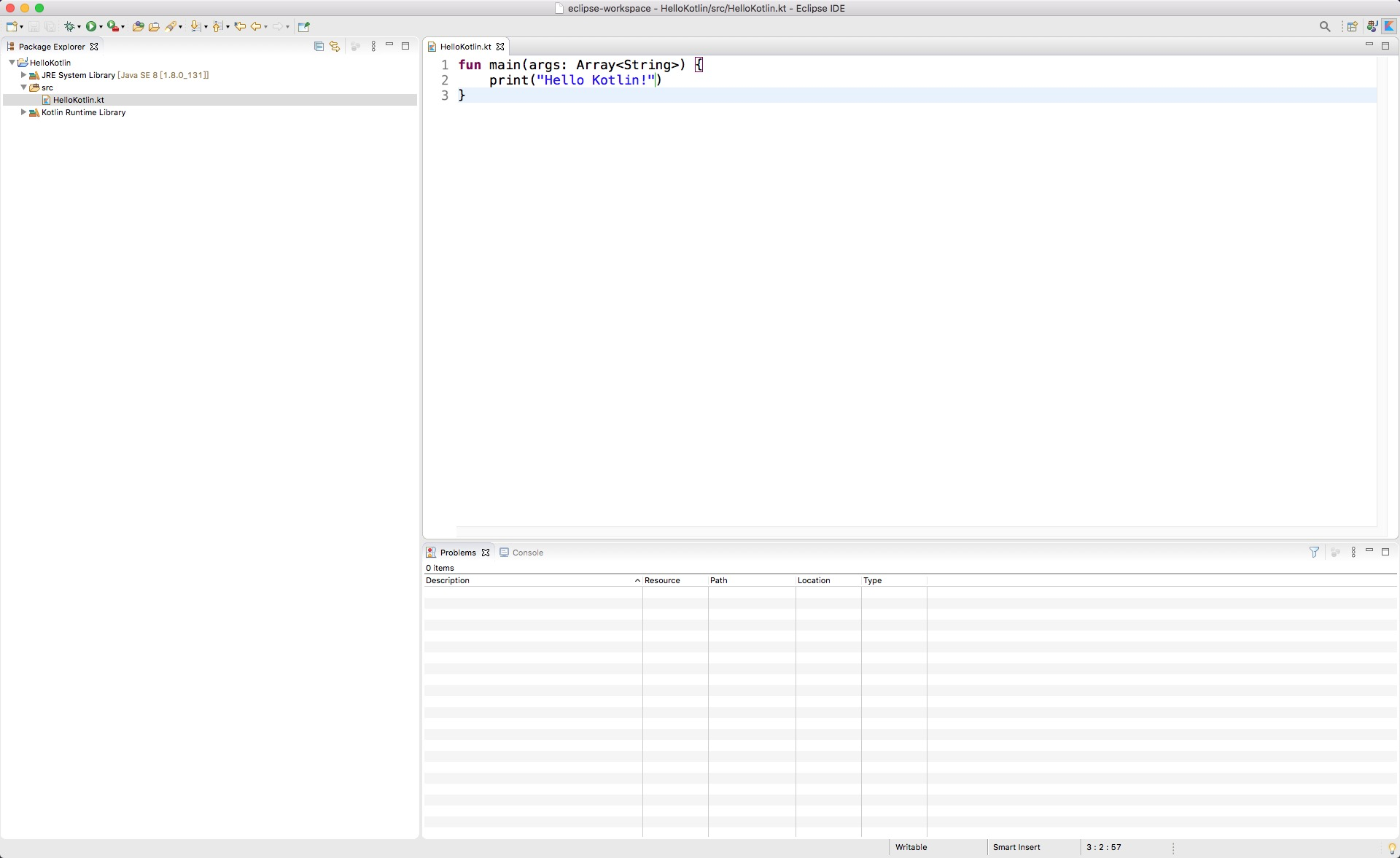Switch to the Kotlin perspective
This screenshot has width=1400, height=858.
point(1390,26)
